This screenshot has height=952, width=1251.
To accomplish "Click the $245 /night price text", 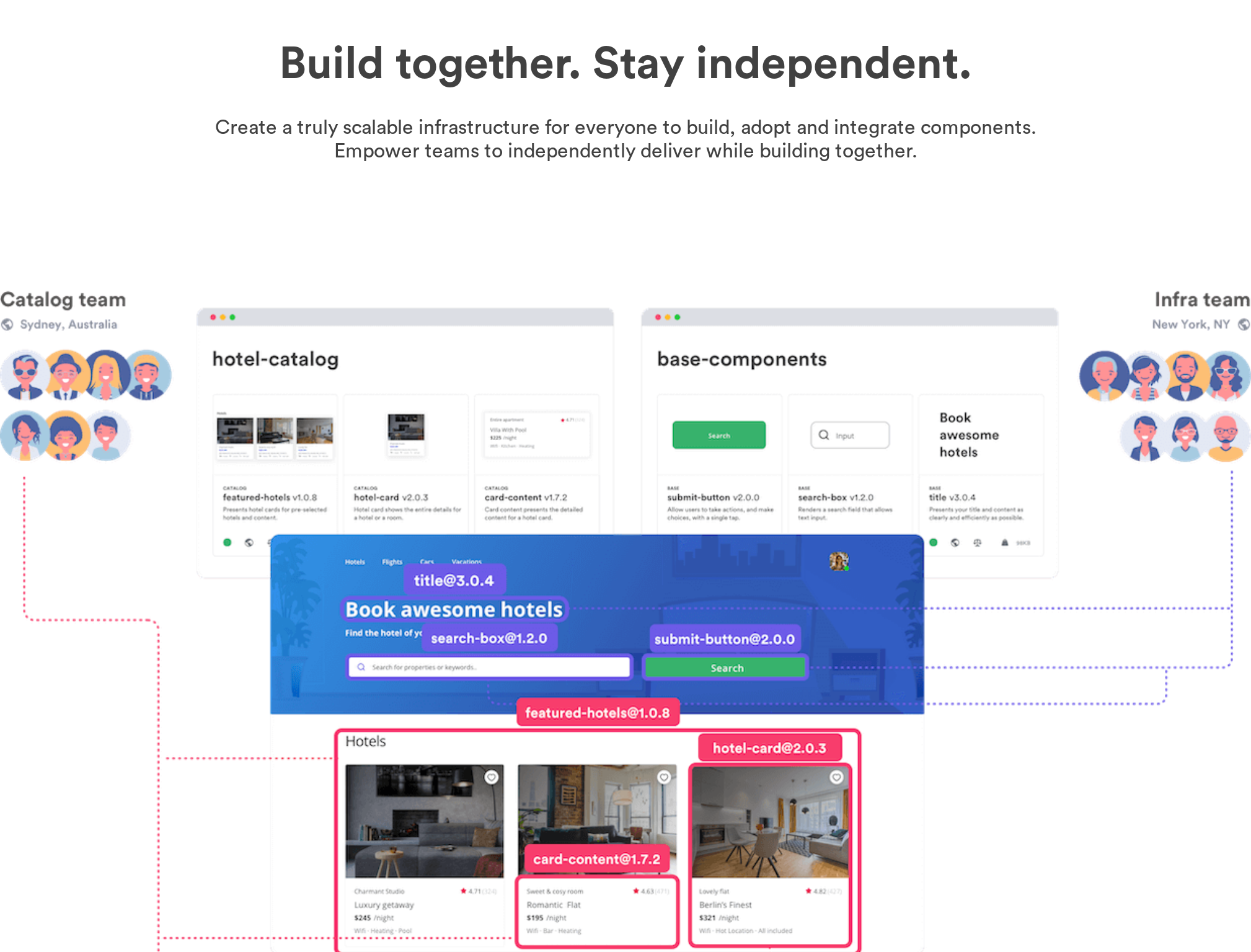I will (x=374, y=918).
